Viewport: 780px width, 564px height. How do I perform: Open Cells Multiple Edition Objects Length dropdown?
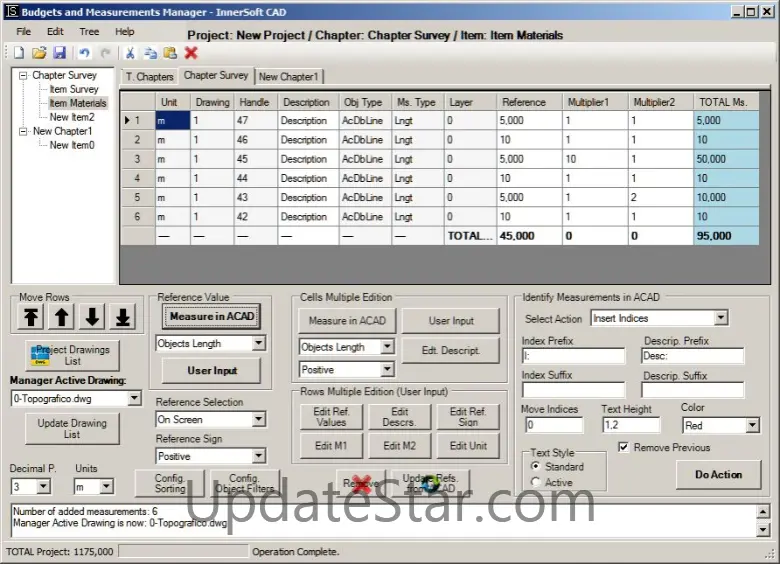point(387,347)
